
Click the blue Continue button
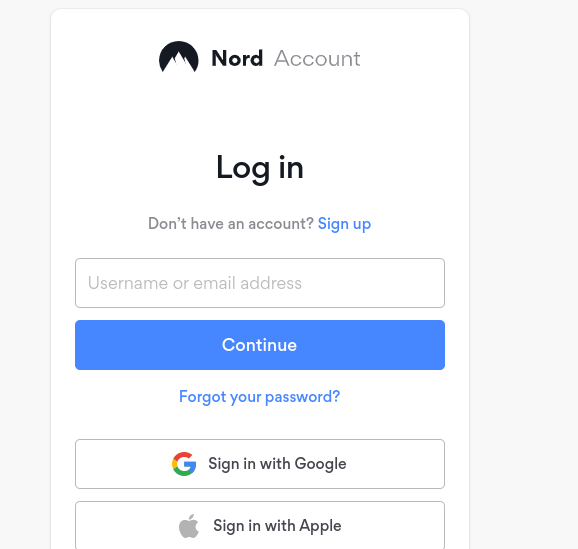coord(260,345)
